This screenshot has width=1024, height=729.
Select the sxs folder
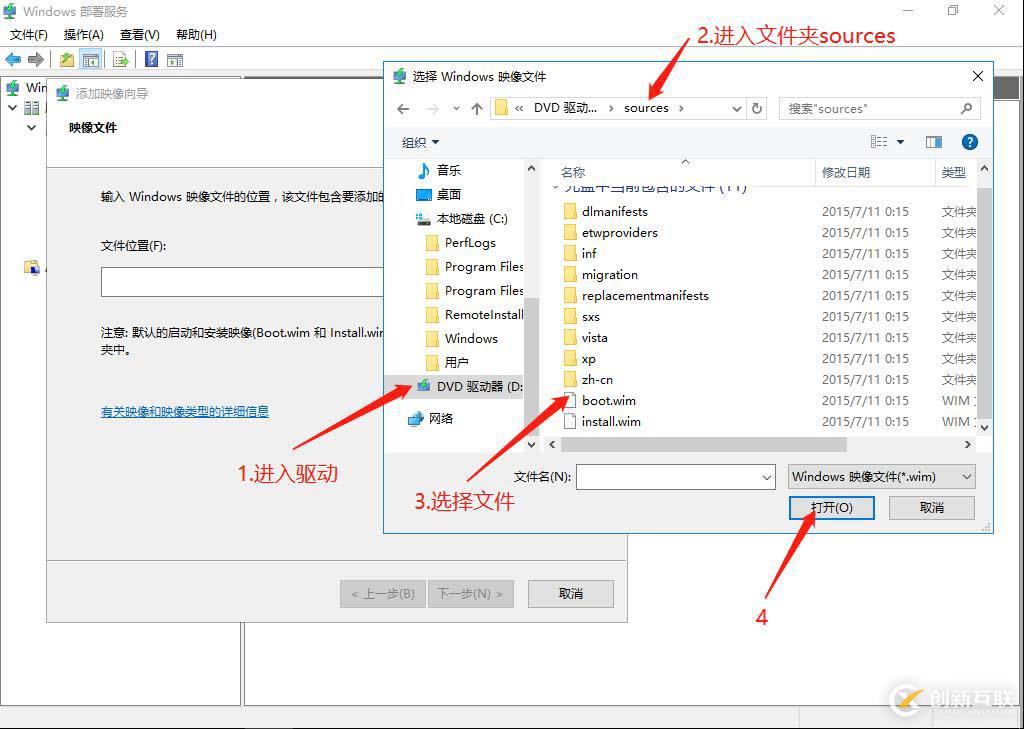582,317
